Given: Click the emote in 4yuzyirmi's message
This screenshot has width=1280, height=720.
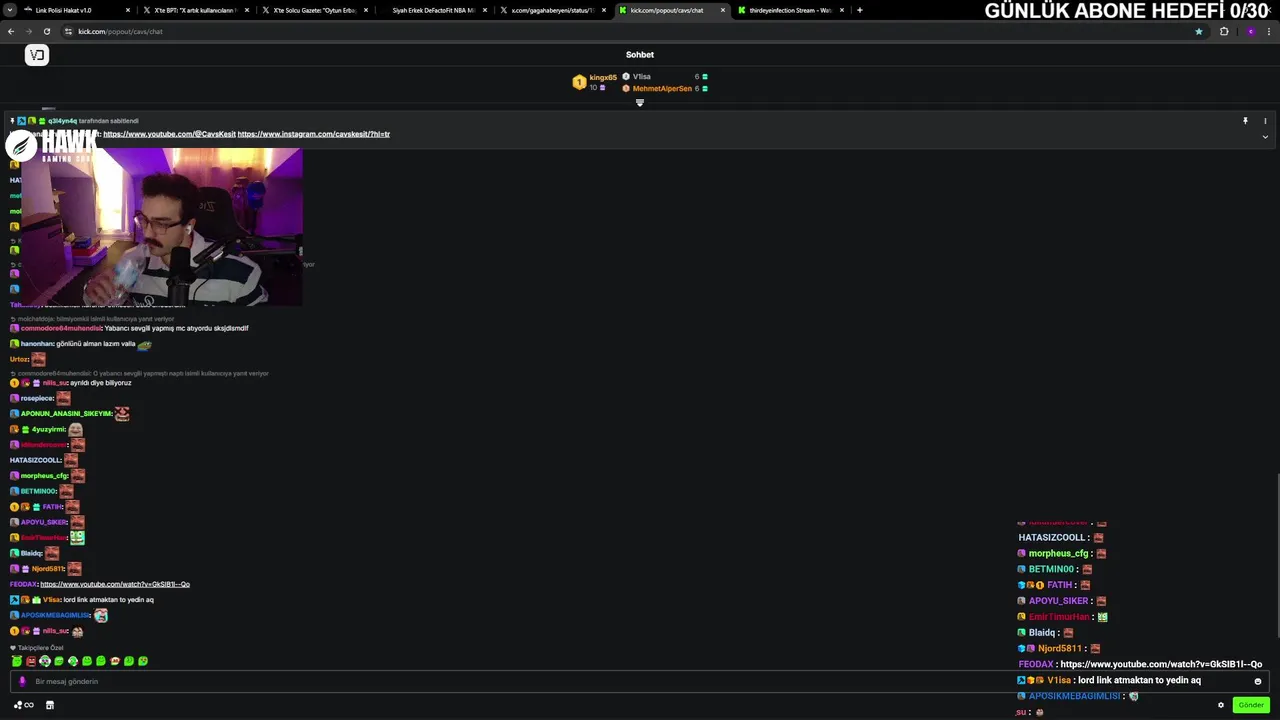Looking at the screenshot, I should click(x=75, y=429).
